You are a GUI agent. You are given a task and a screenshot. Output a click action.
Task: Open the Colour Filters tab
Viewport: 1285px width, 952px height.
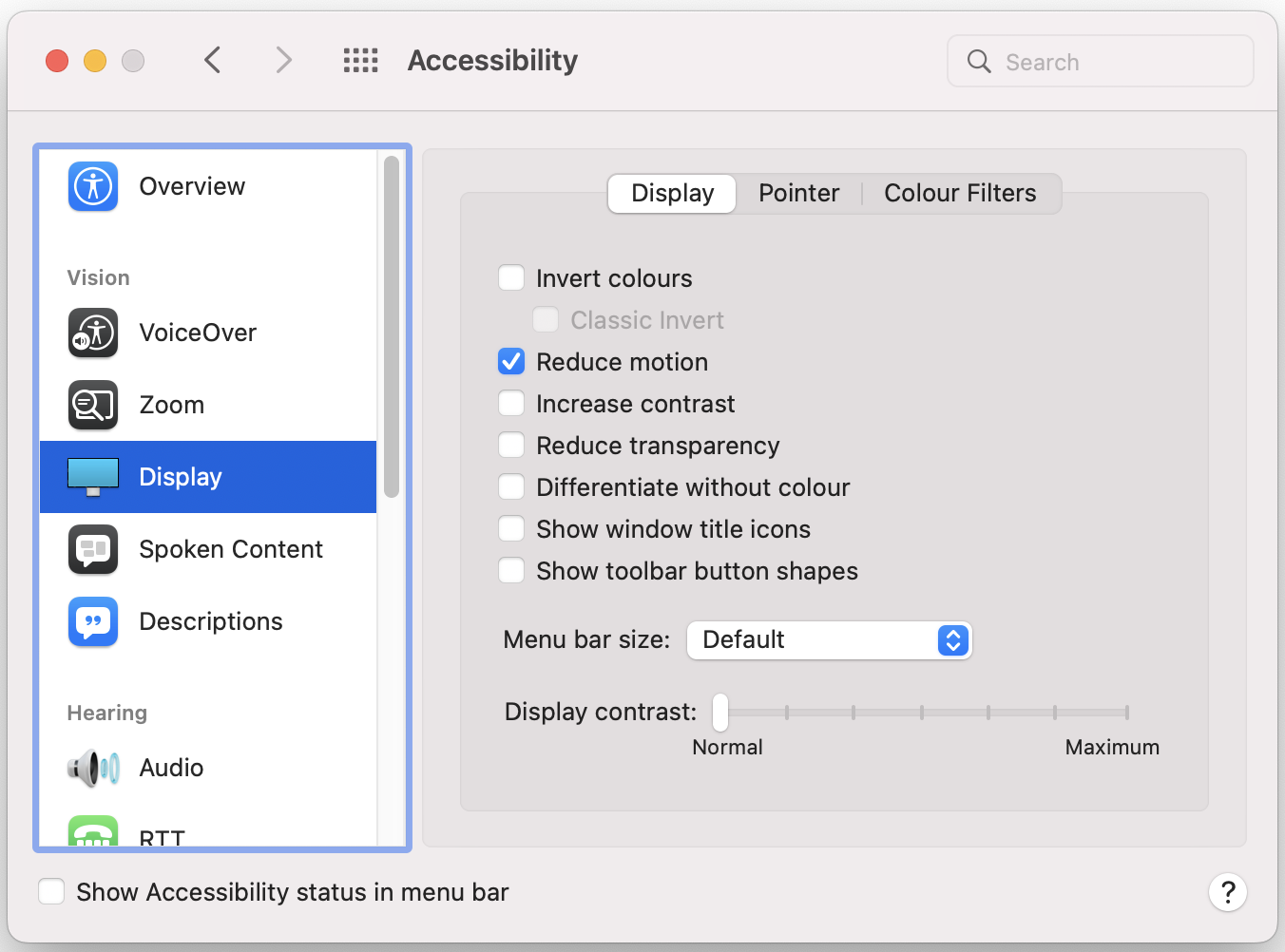pos(959,193)
